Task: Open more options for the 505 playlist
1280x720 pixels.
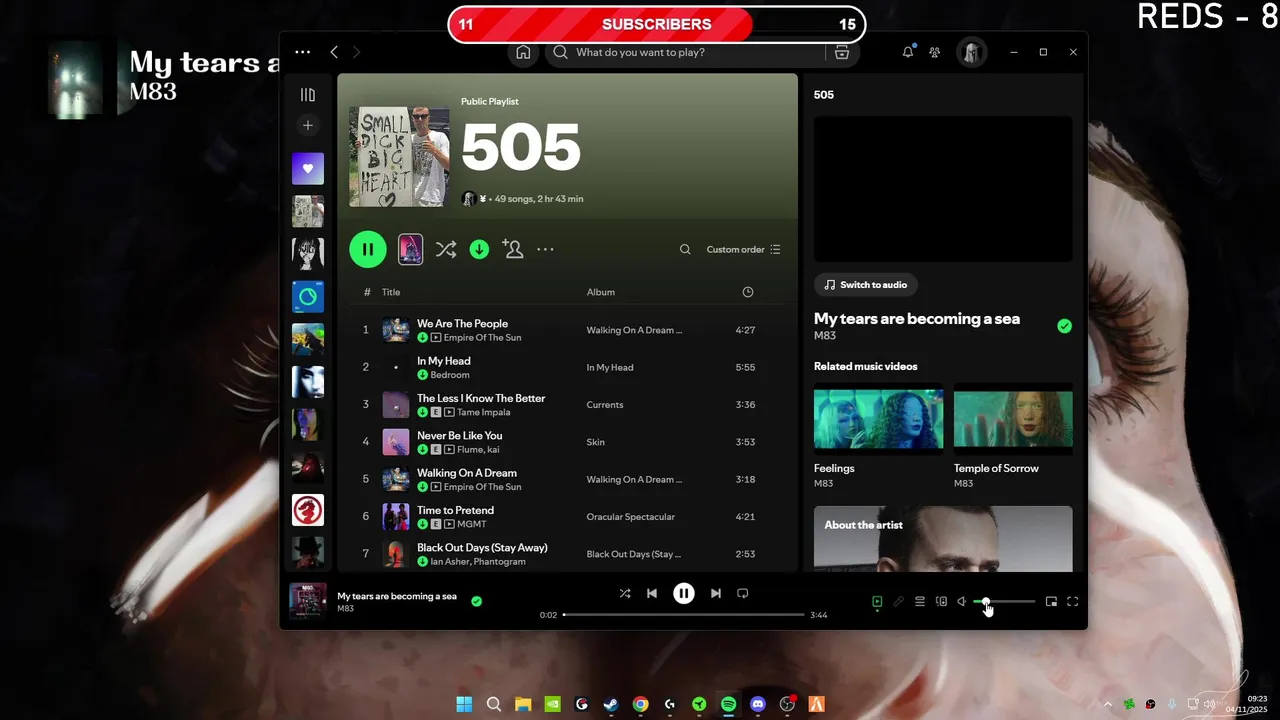Action: [545, 249]
